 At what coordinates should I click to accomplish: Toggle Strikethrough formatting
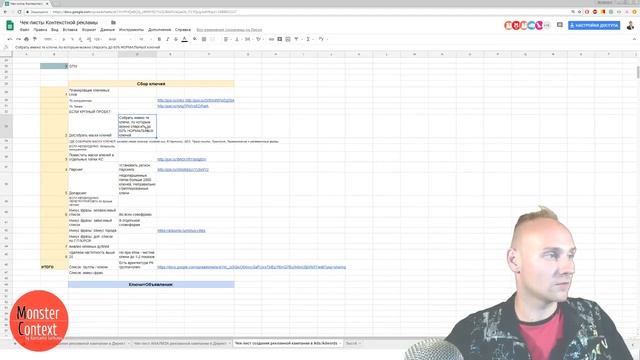[176, 39]
